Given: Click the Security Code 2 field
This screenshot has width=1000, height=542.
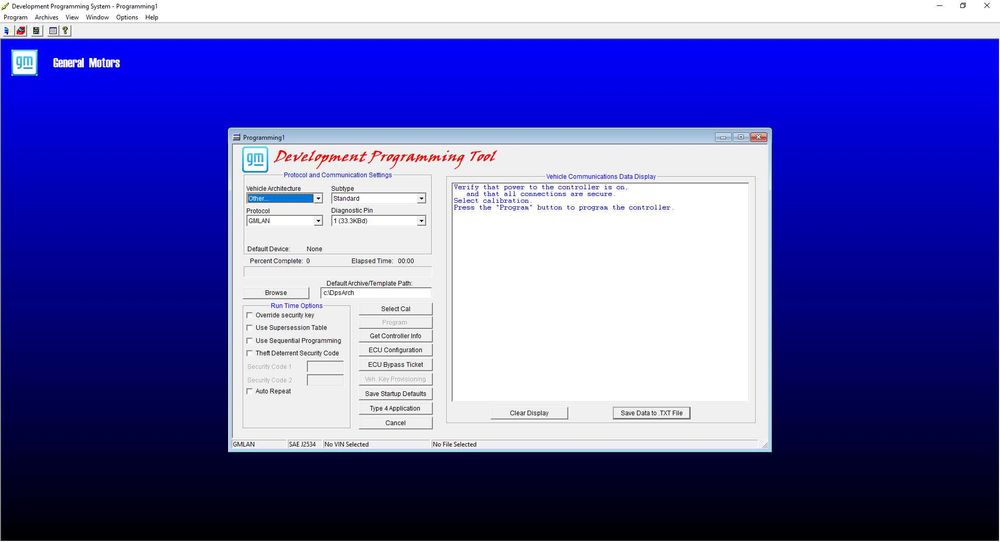Looking at the screenshot, I should point(325,380).
